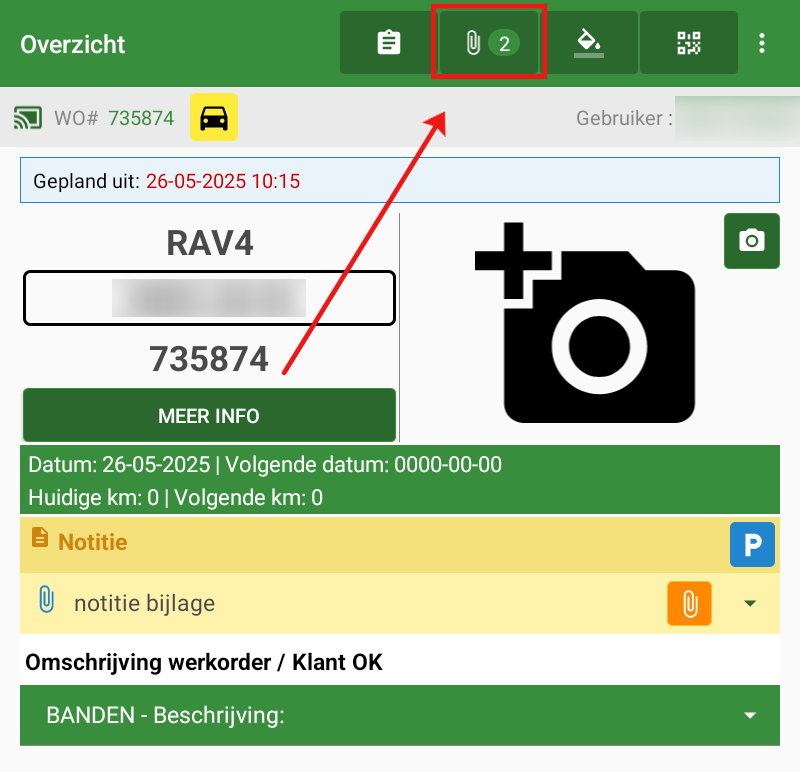Open the QR code scanner
The width and height of the screenshot is (800, 772).
(x=689, y=43)
